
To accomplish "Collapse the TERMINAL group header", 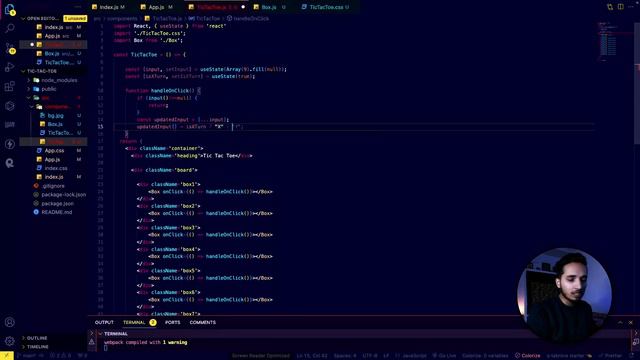I will pyautogui.click(x=116, y=333).
